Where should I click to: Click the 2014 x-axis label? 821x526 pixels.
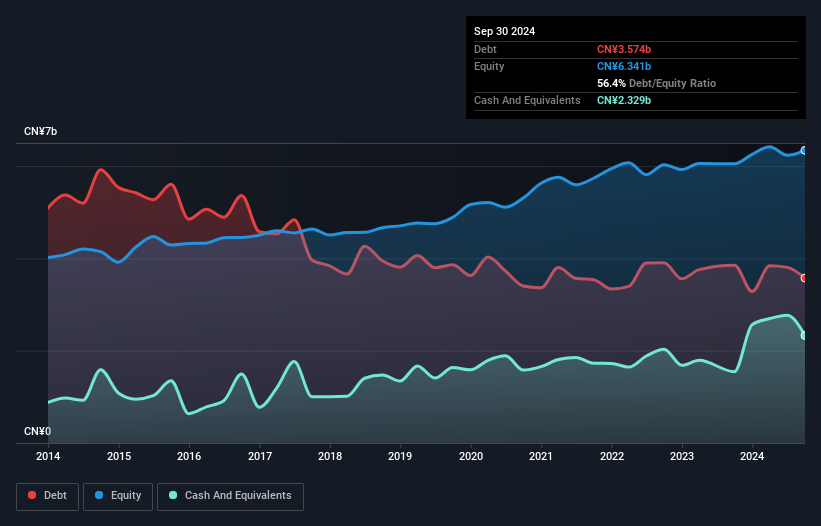click(x=48, y=456)
